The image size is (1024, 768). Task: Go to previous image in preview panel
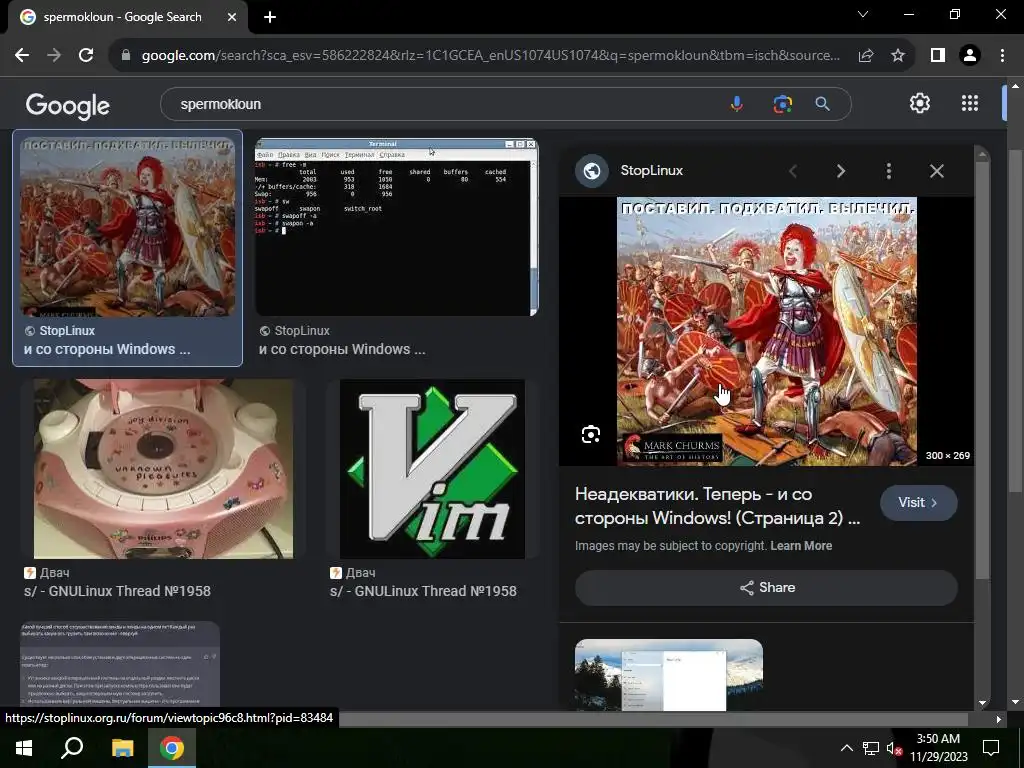[793, 171]
